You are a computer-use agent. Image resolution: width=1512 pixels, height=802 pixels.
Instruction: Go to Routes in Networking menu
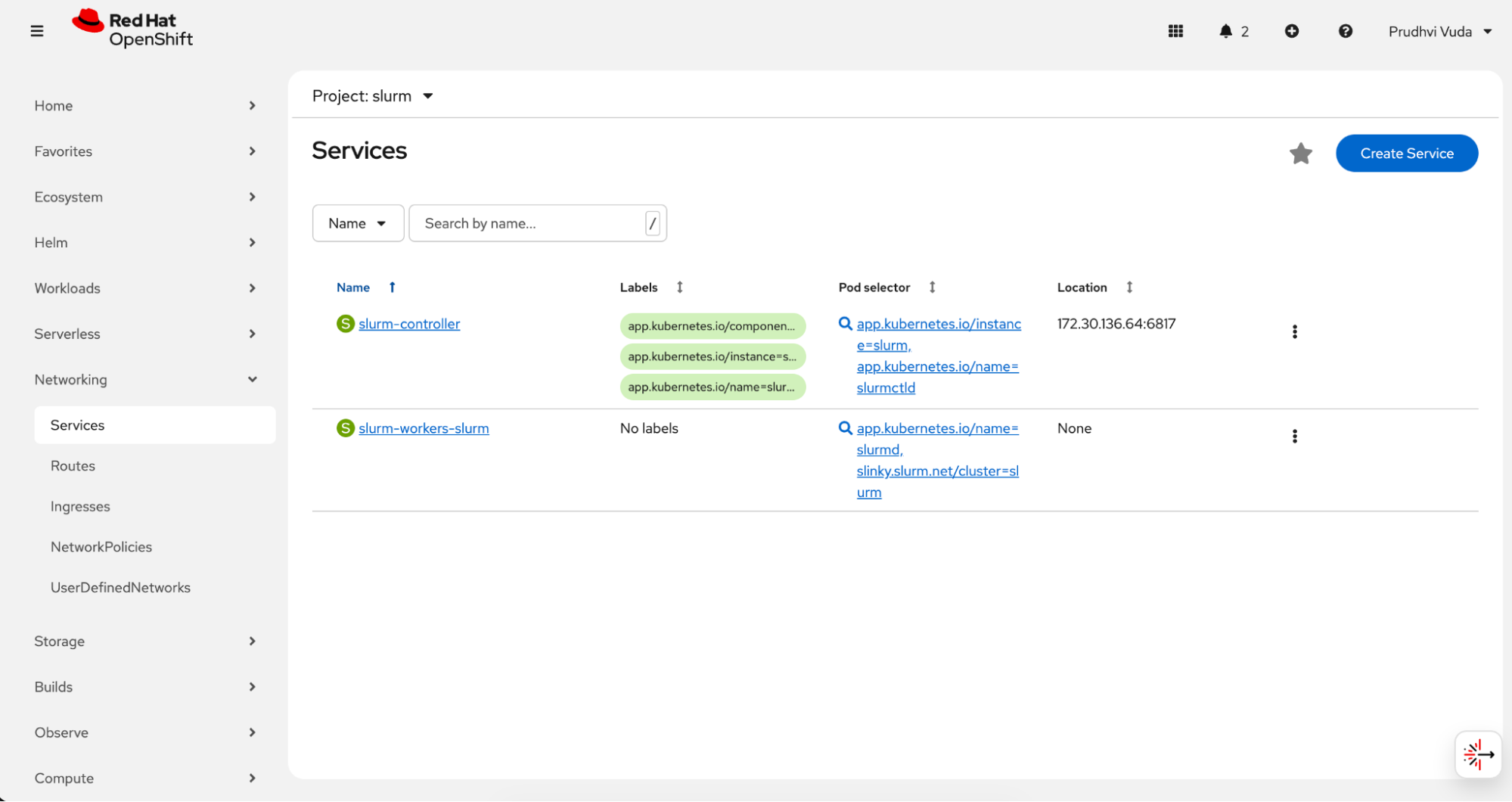[x=73, y=466]
